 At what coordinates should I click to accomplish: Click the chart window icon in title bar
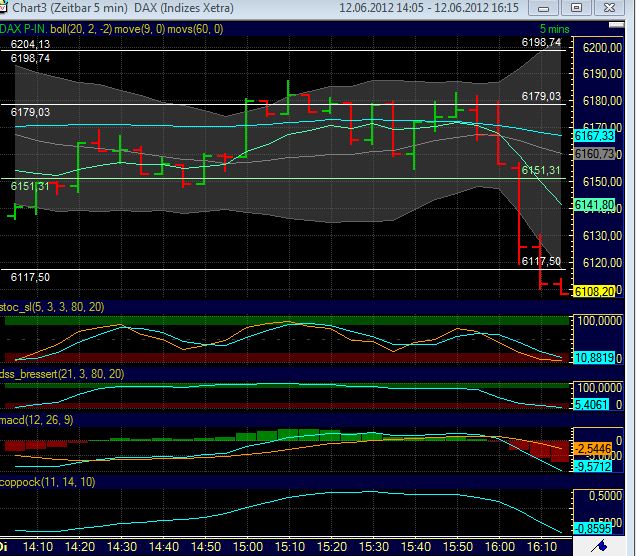pyautogui.click(x=3, y=7)
